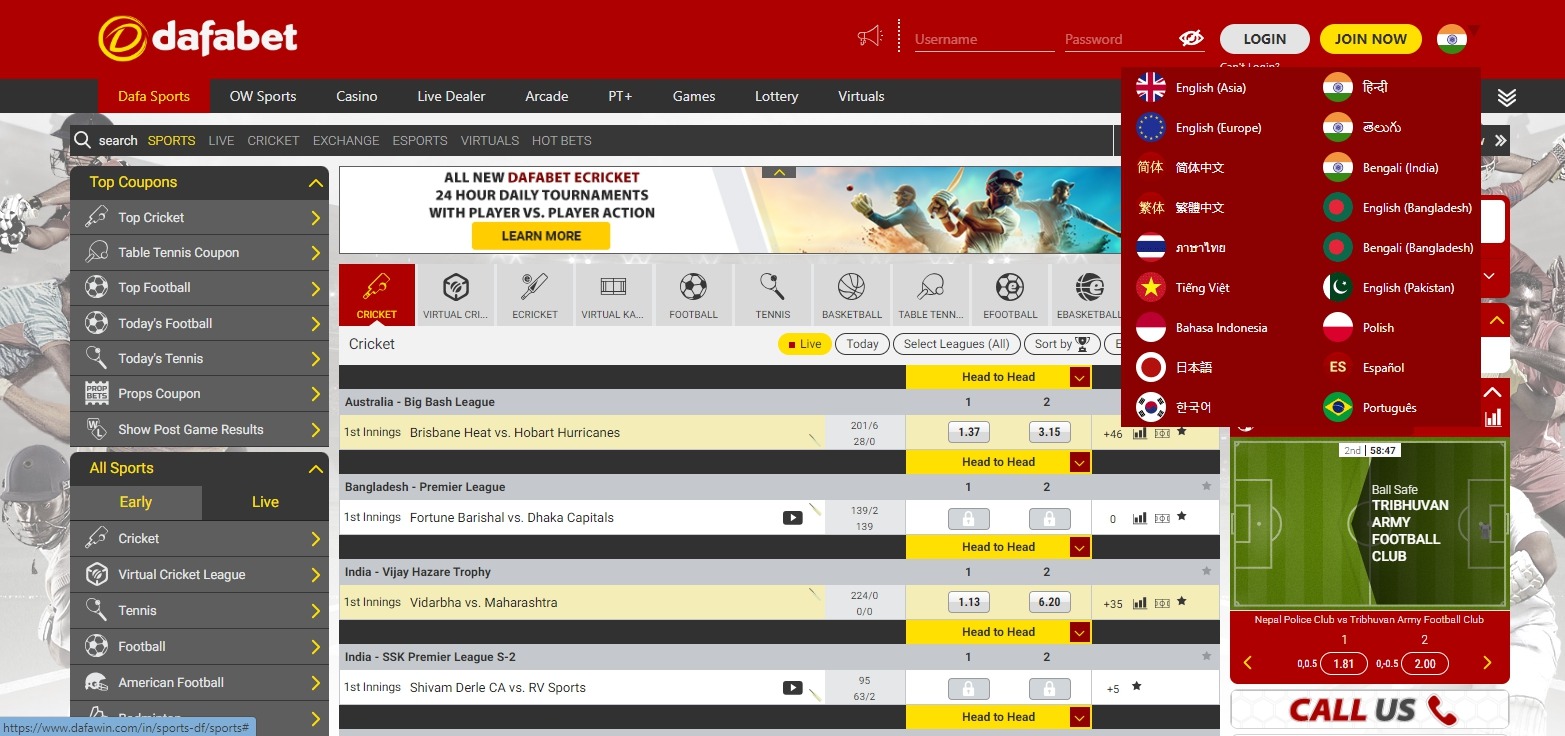
Task: Select the Table Tennis sport icon
Action: (x=931, y=294)
